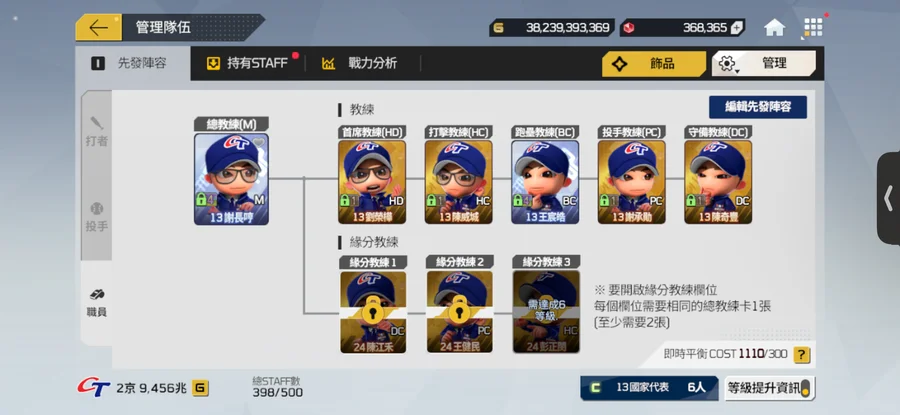900x415 pixels.
Task: Add gems with the plus icon
Action: point(736,28)
